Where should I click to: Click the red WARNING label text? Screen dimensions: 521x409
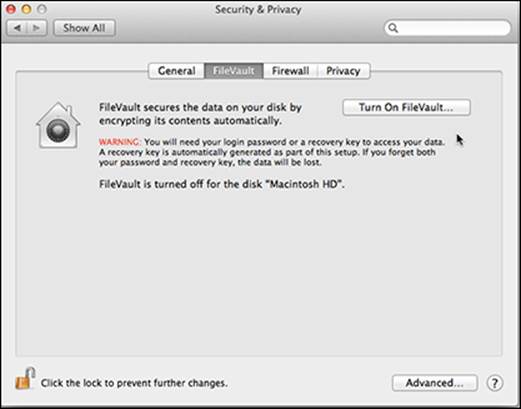click(120, 142)
